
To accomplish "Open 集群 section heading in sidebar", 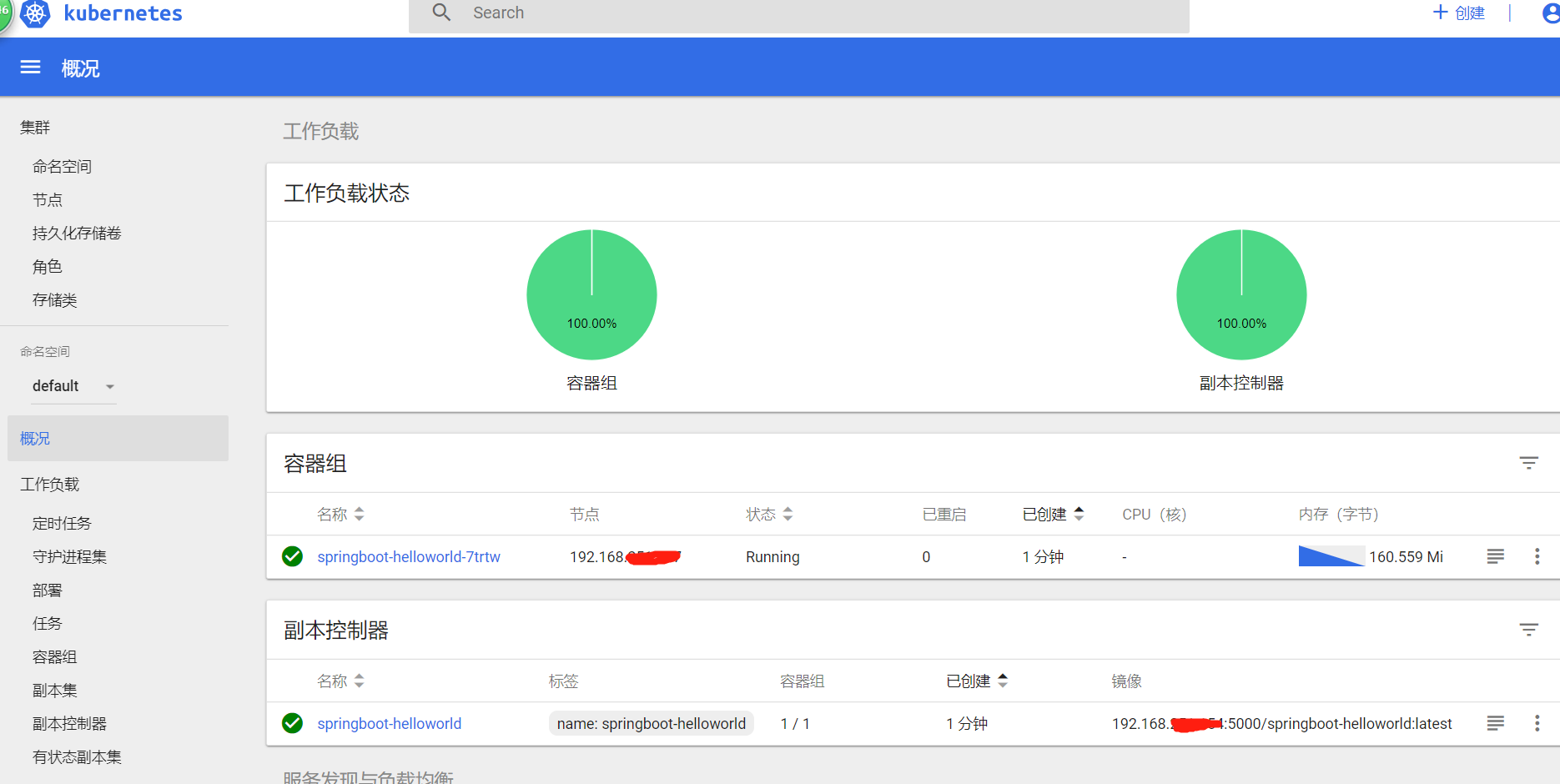I will [35, 128].
